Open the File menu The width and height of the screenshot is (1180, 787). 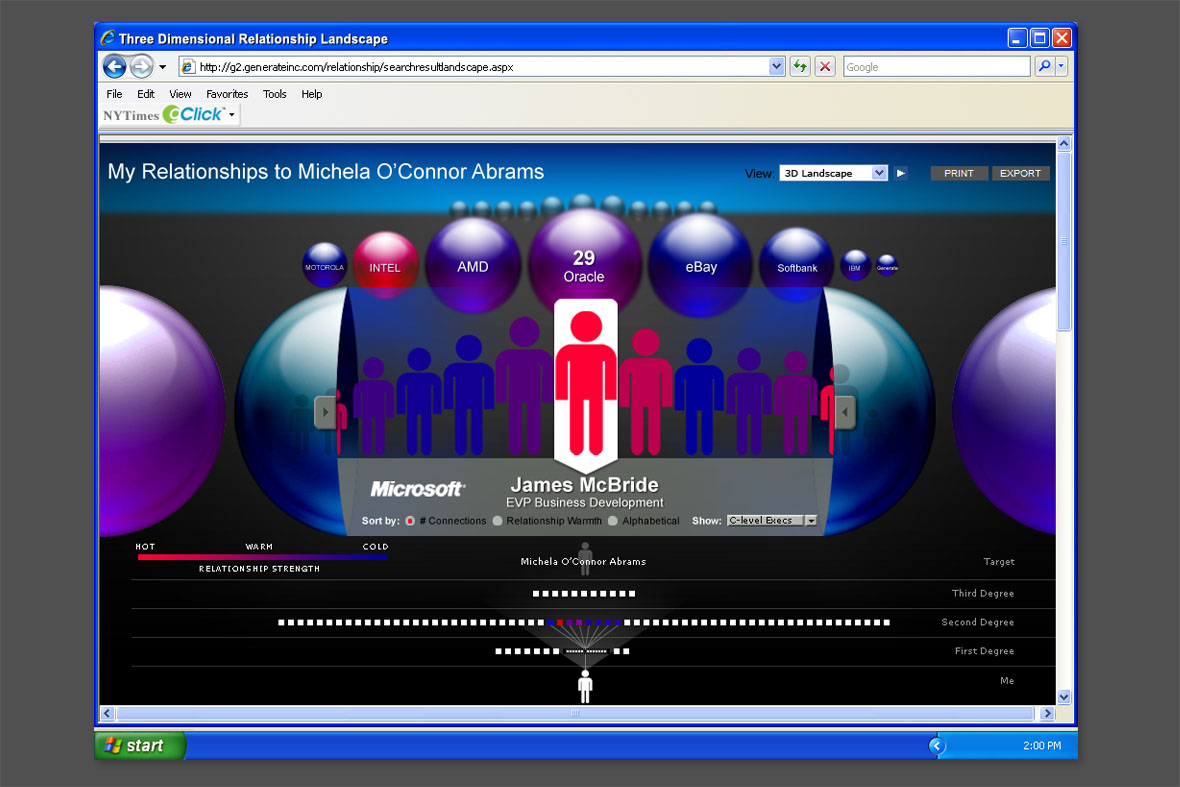(114, 94)
